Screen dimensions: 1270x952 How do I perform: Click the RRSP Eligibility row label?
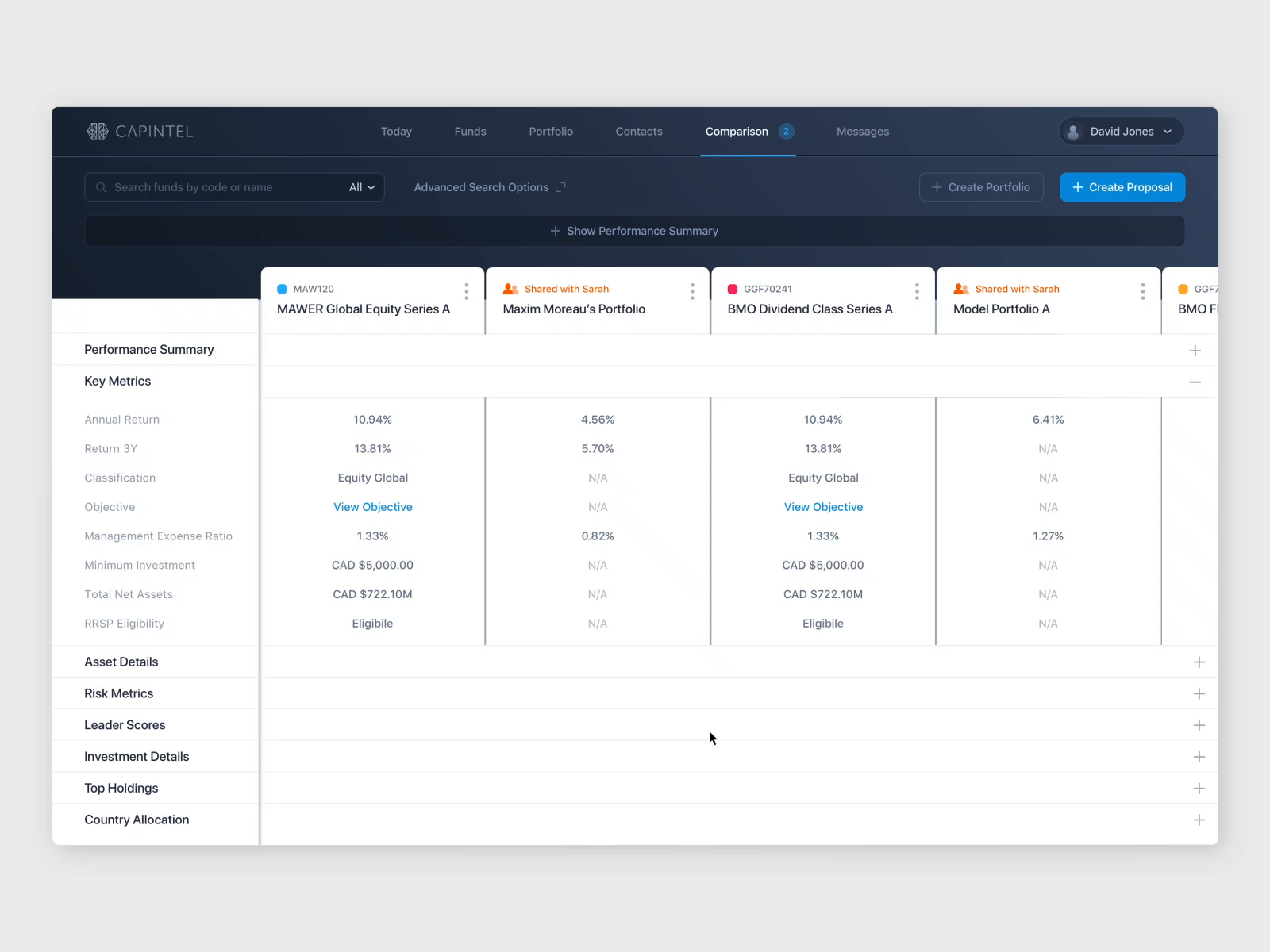pos(124,624)
